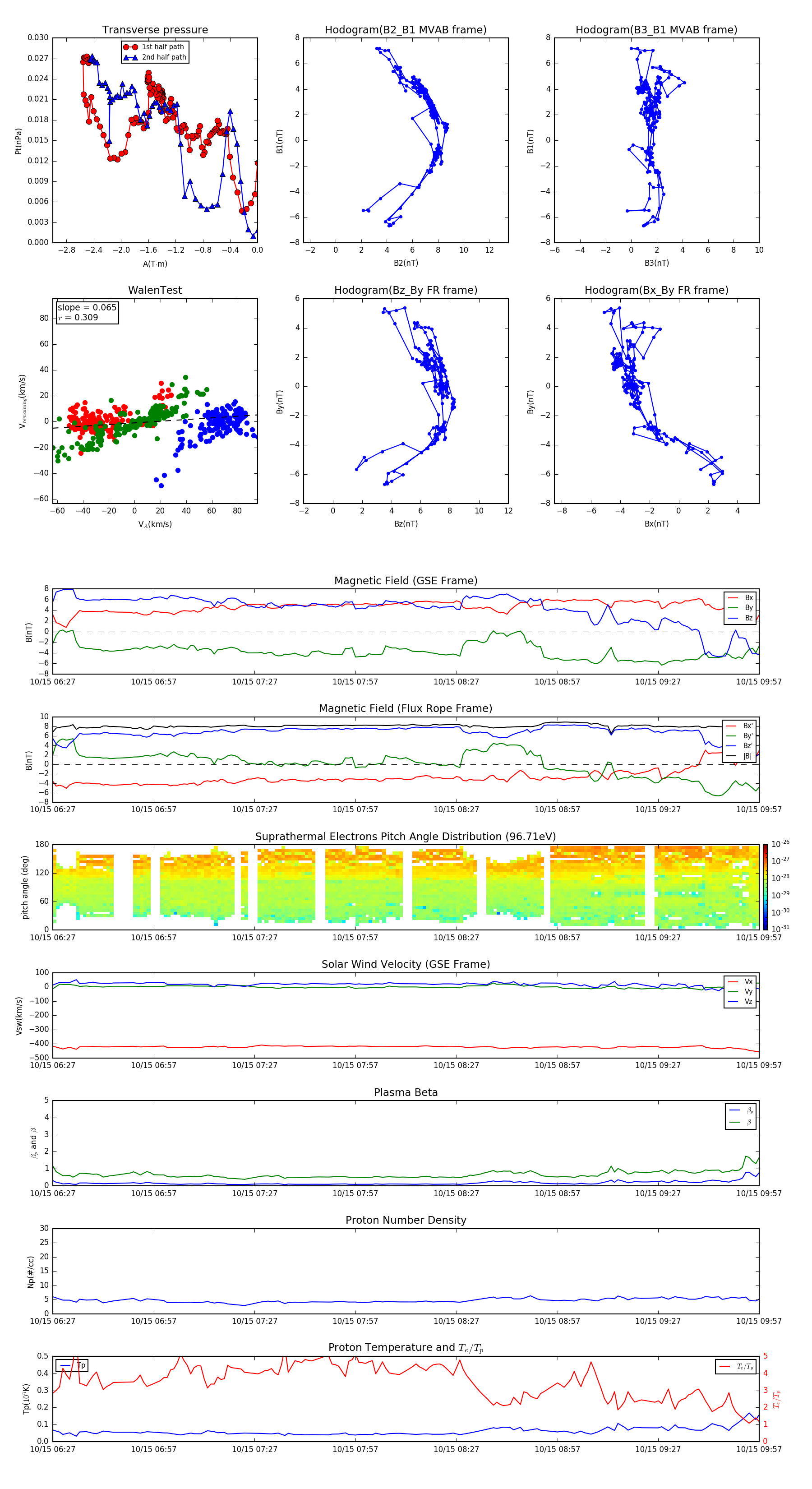
Task: Click the 'Proton Number Density' plot title
Action: click(x=406, y=1220)
